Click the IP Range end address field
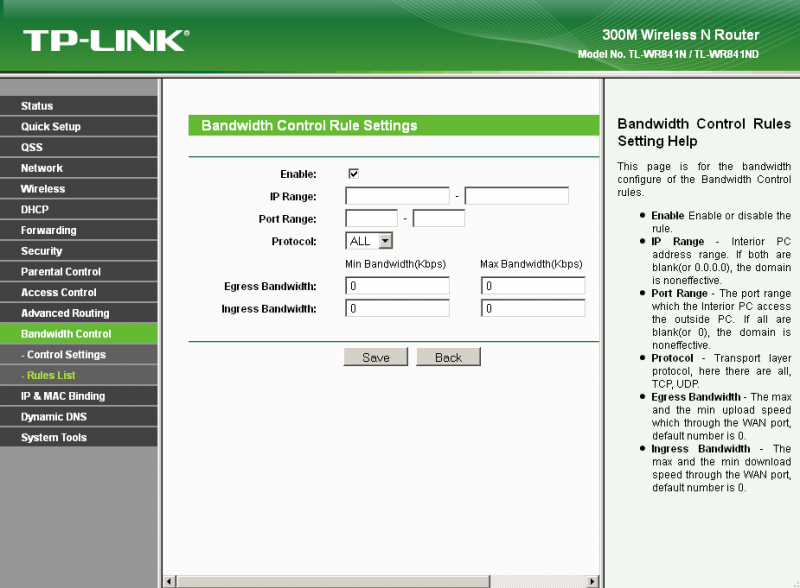Screen dimensions: 800x588 click(x=517, y=196)
